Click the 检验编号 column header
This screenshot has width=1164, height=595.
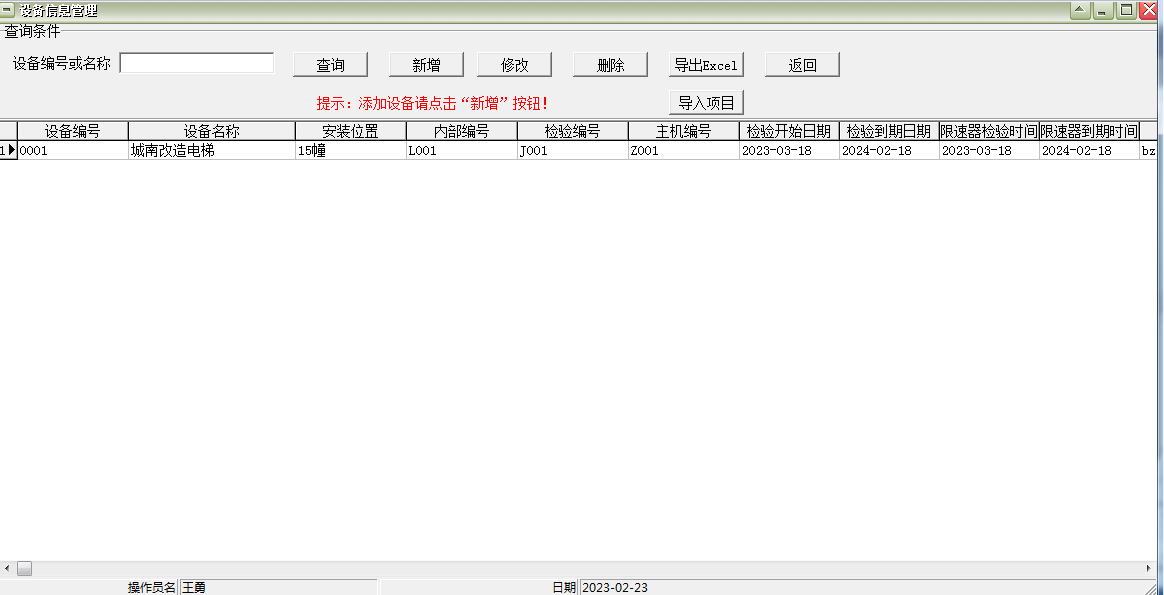[x=572, y=131]
